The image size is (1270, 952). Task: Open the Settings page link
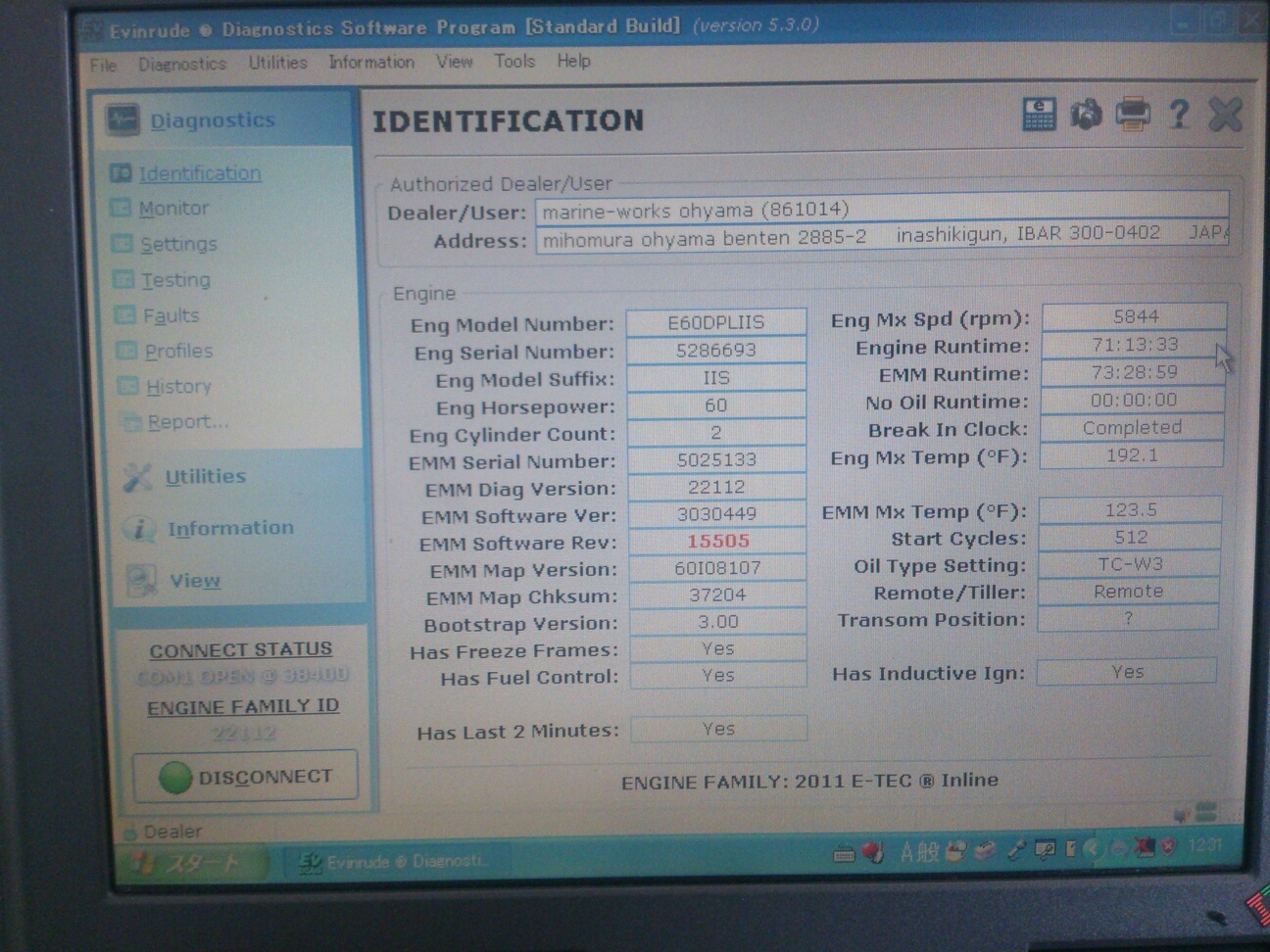(x=178, y=244)
